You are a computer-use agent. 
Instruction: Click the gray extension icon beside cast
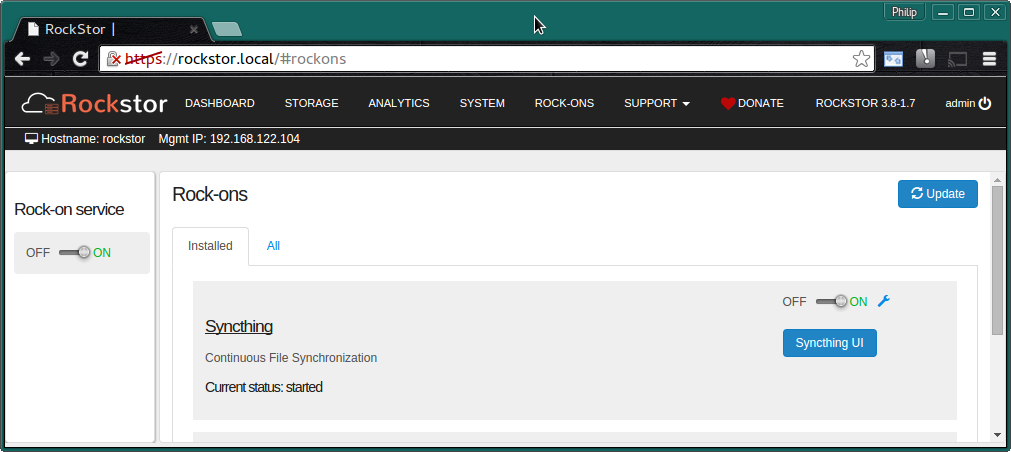coord(925,59)
